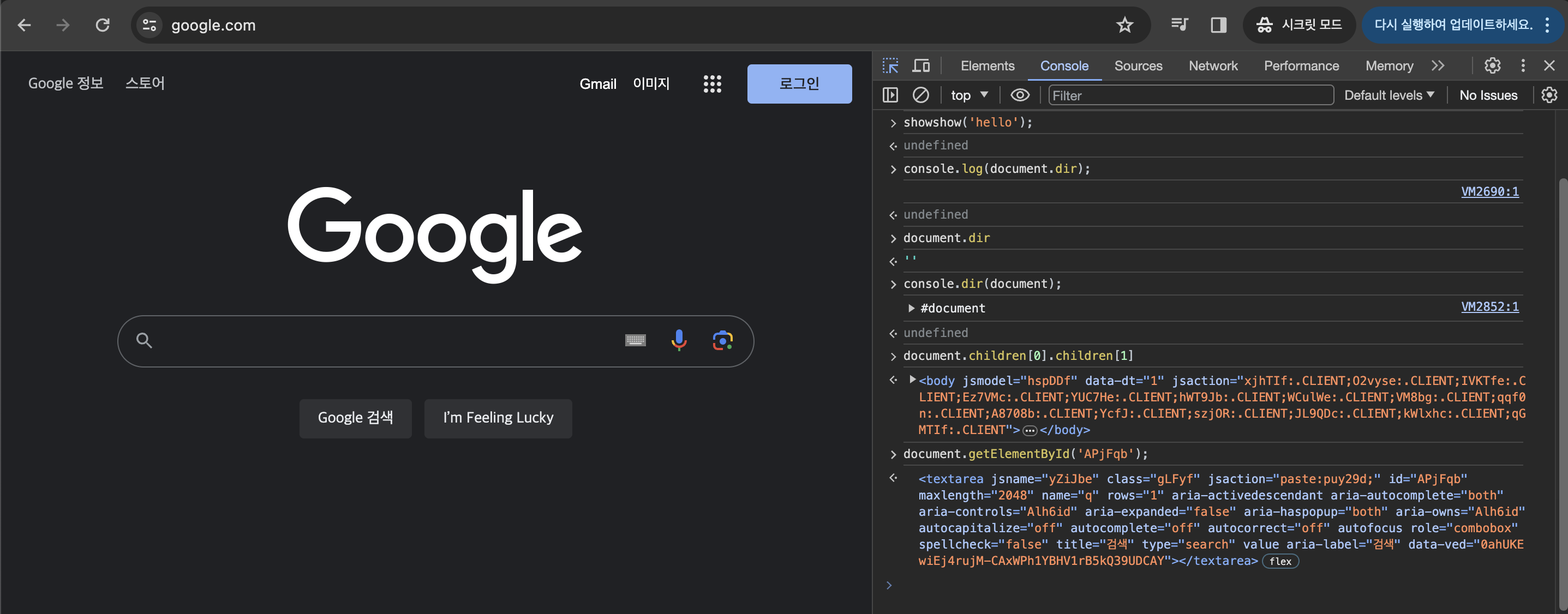Viewport: 1568px width, 614px height.
Task: Open site information icon in address bar
Action: [149, 25]
